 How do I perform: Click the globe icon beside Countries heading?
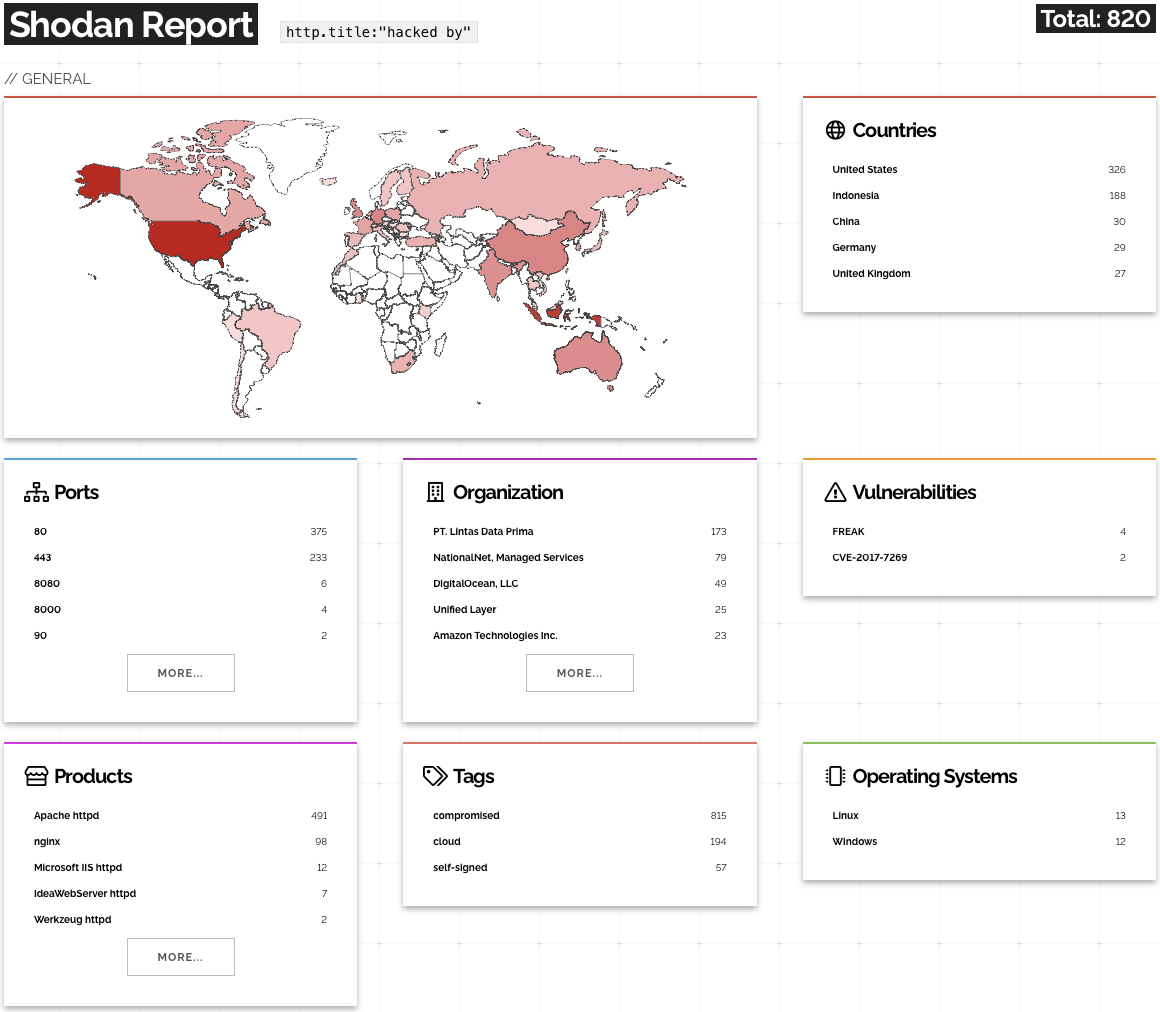(x=833, y=130)
